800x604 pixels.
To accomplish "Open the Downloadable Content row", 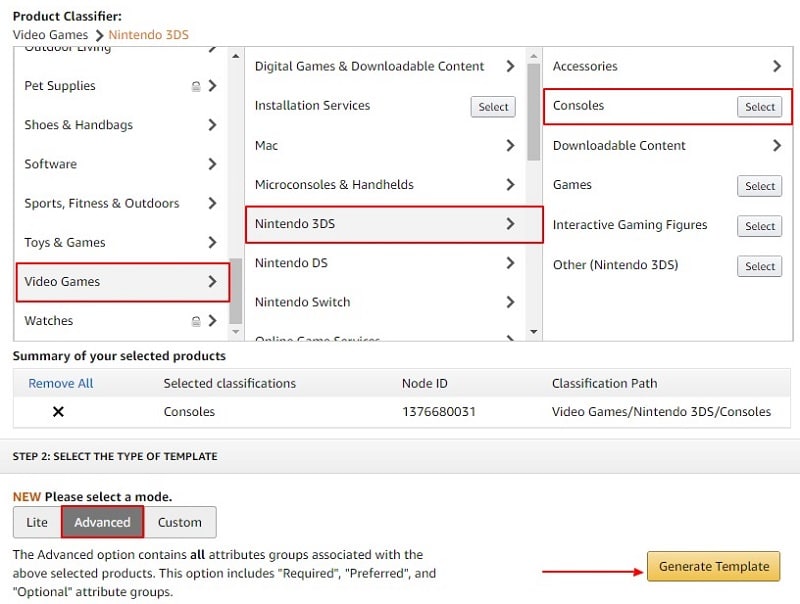I will pyautogui.click(x=667, y=146).
